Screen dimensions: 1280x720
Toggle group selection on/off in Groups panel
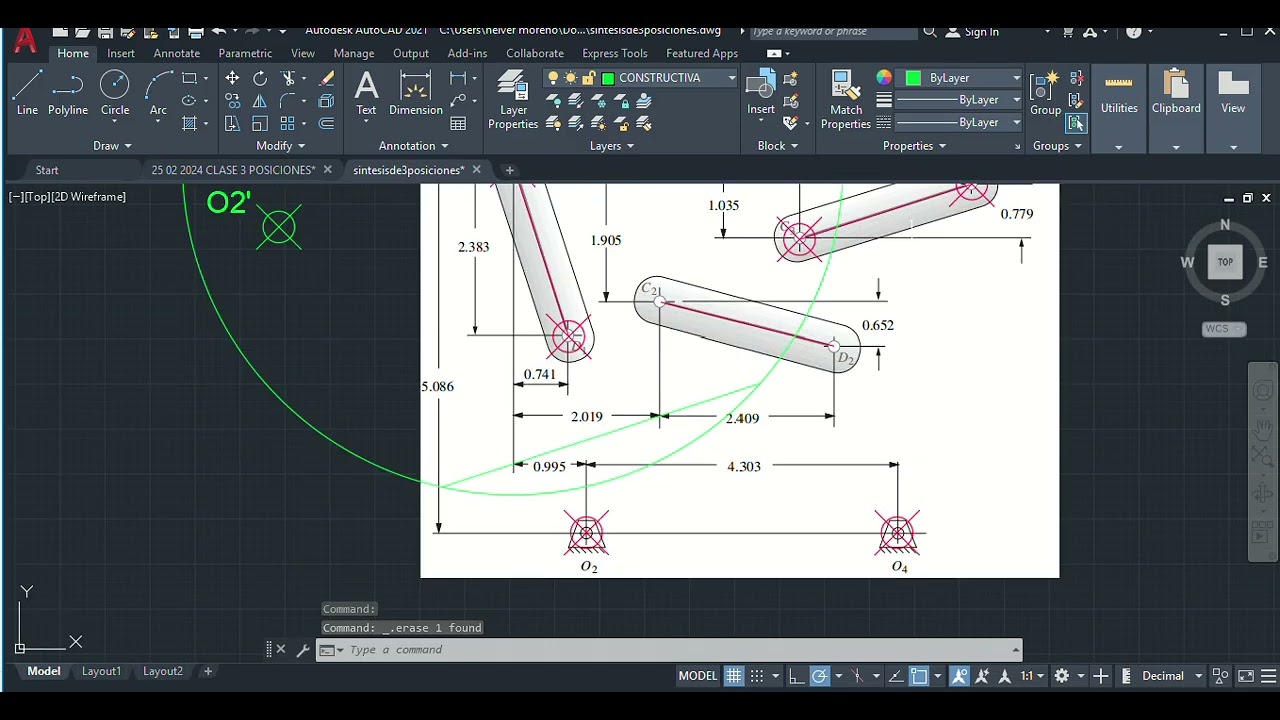click(x=1077, y=124)
